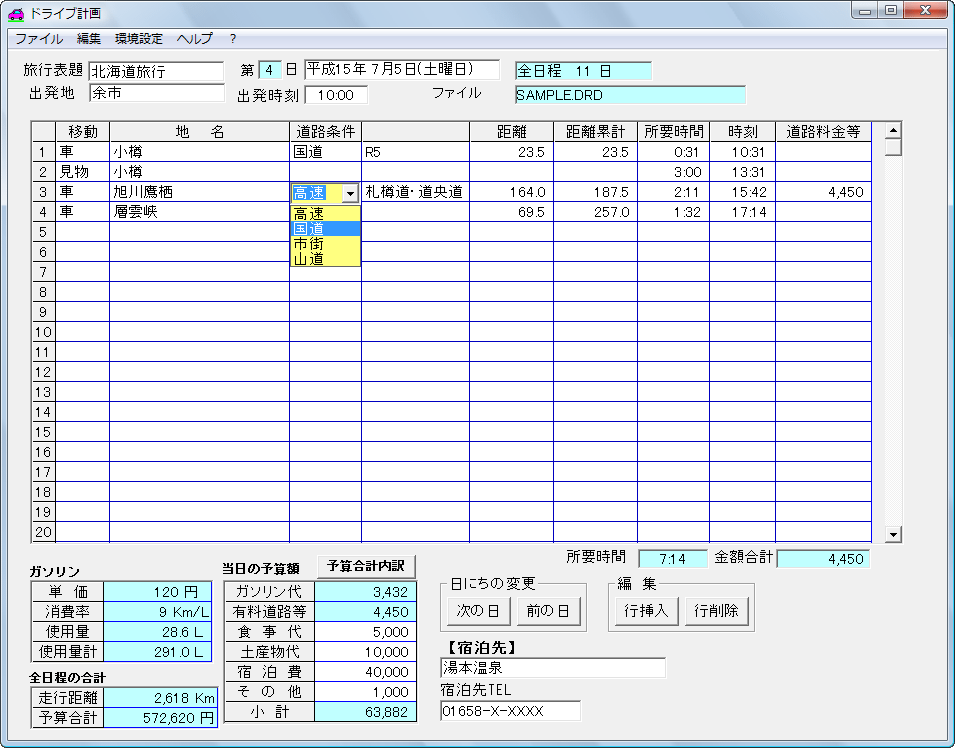The width and height of the screenshot is (955, 748).
Task: Insert a row using 行挿入
Action: 646,611
